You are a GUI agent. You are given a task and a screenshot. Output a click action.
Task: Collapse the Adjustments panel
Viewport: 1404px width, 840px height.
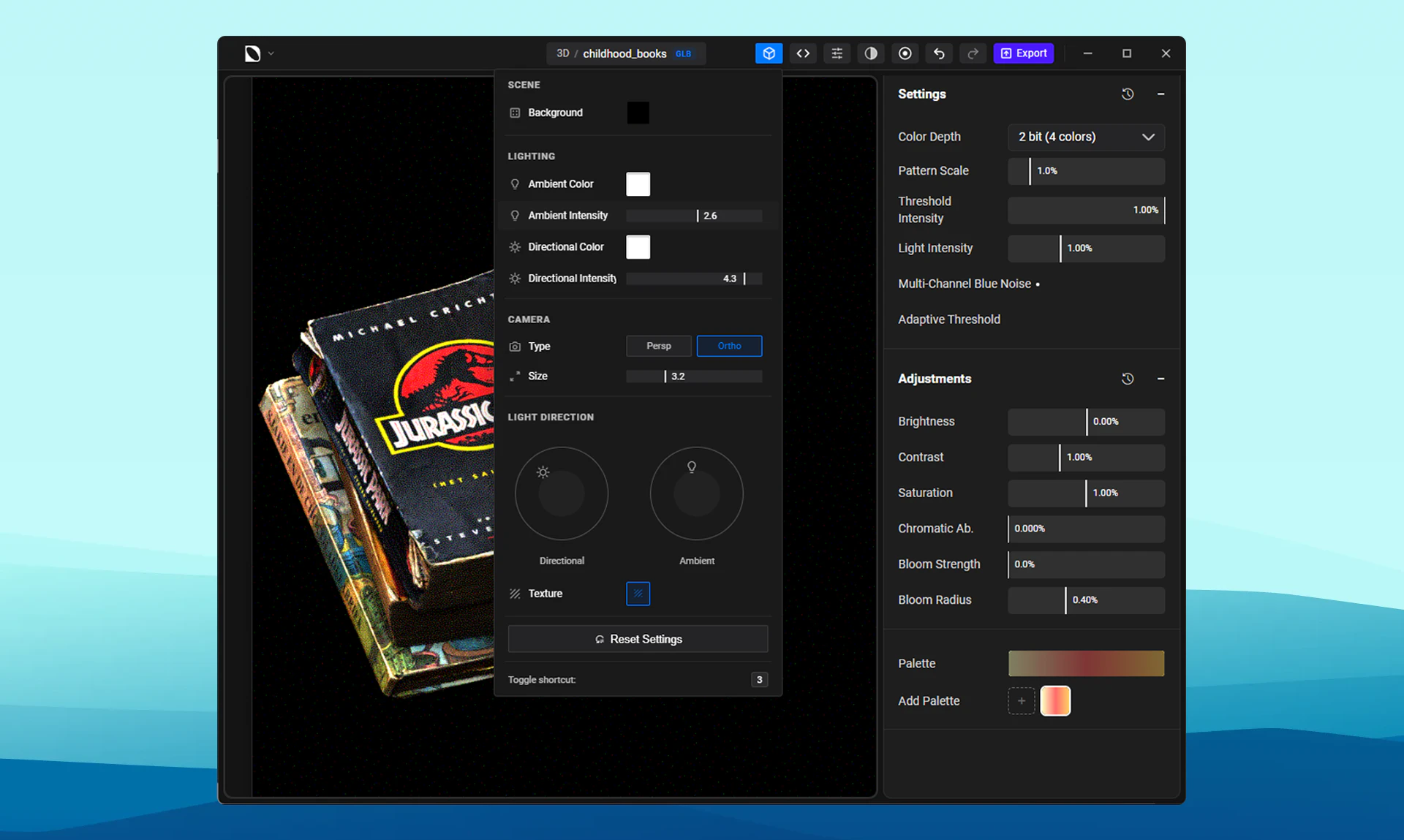pyautogui.click(x=1161, y=379)
